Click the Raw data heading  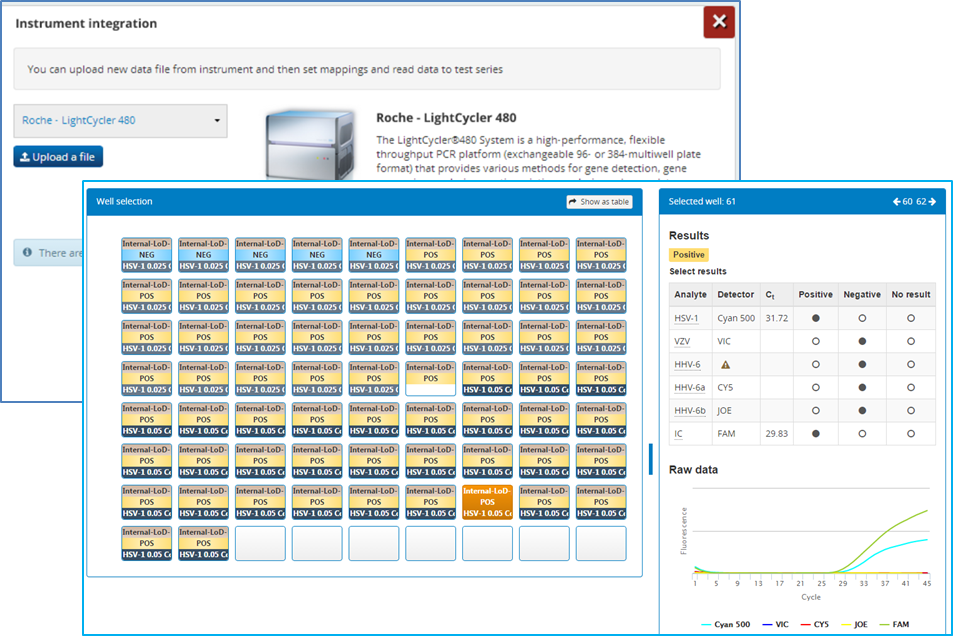[x=693, y=469]
